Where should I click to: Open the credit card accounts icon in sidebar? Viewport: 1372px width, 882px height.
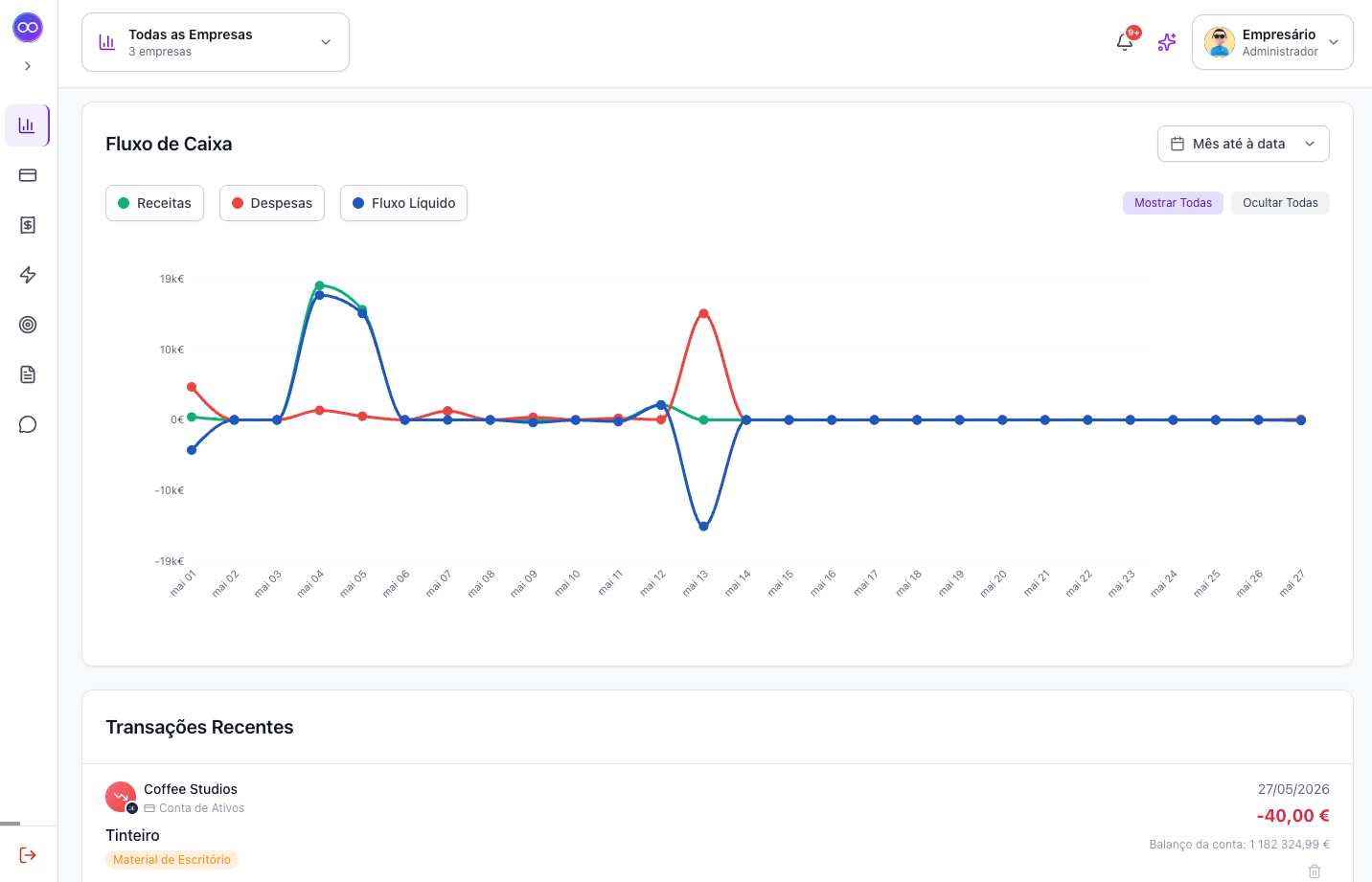(28, 175)
